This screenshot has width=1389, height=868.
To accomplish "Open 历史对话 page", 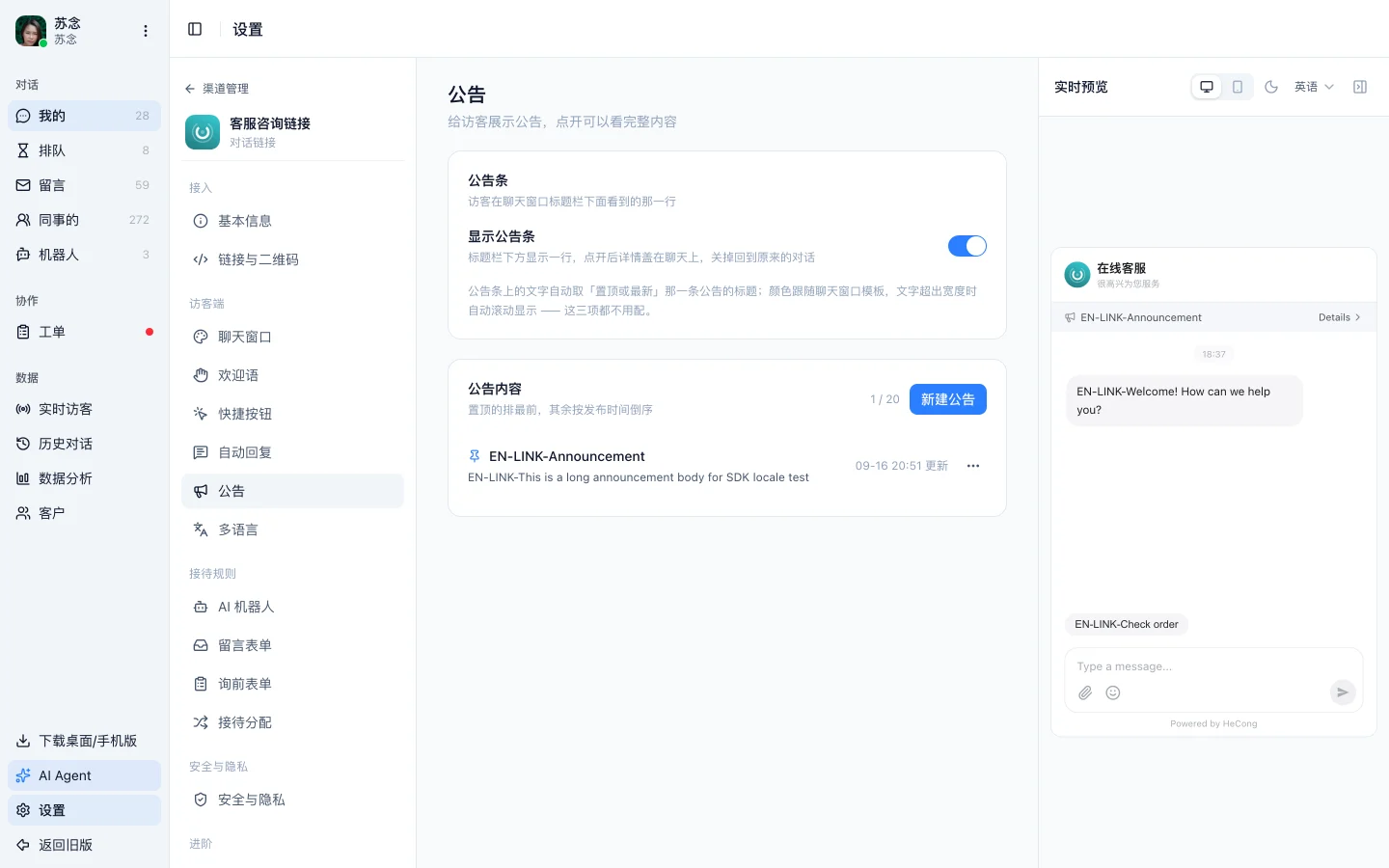I will (84, 444).
